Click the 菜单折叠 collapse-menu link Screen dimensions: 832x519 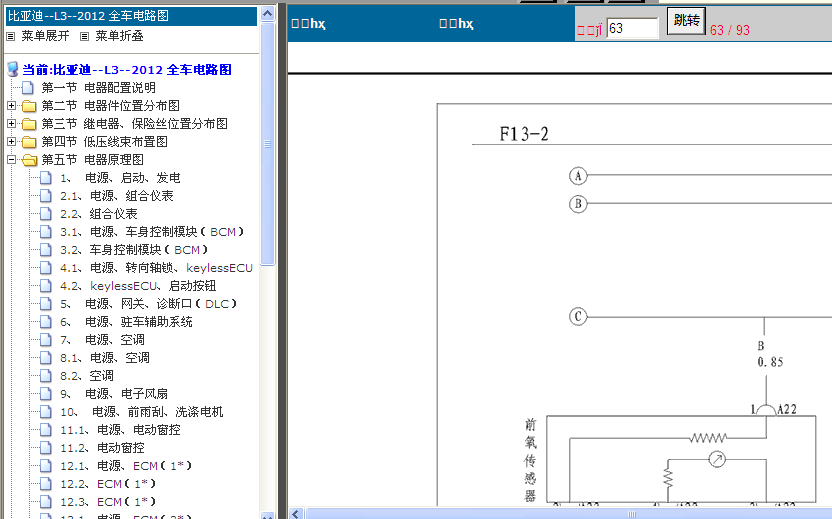click(119, 36)
